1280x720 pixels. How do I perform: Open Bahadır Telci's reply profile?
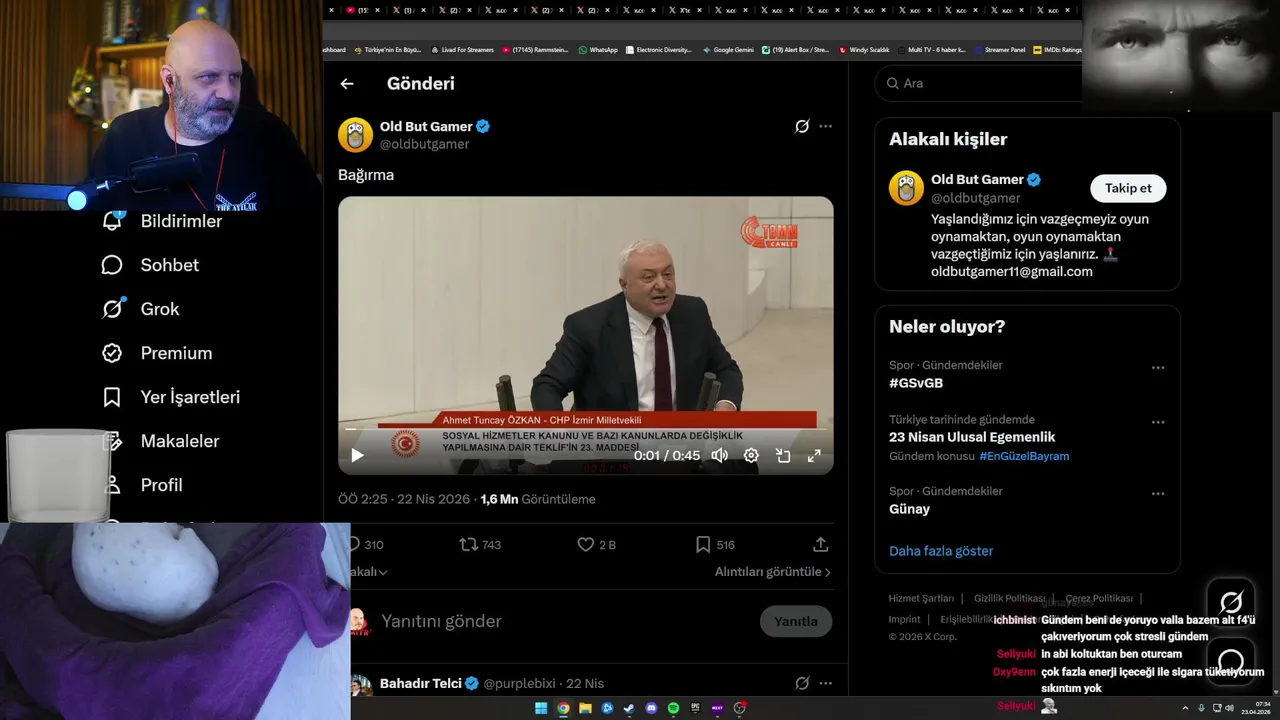tap(421, 683)
